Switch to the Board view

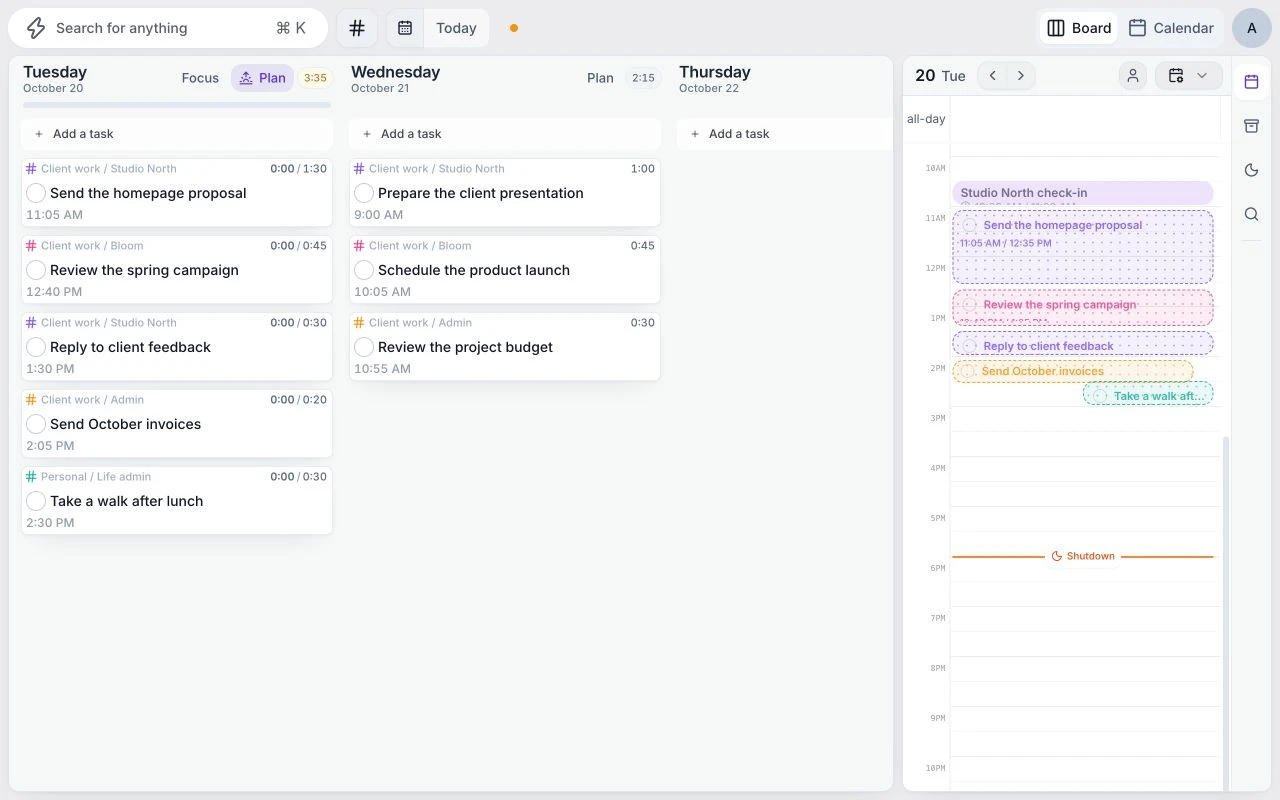[1079, 28]
